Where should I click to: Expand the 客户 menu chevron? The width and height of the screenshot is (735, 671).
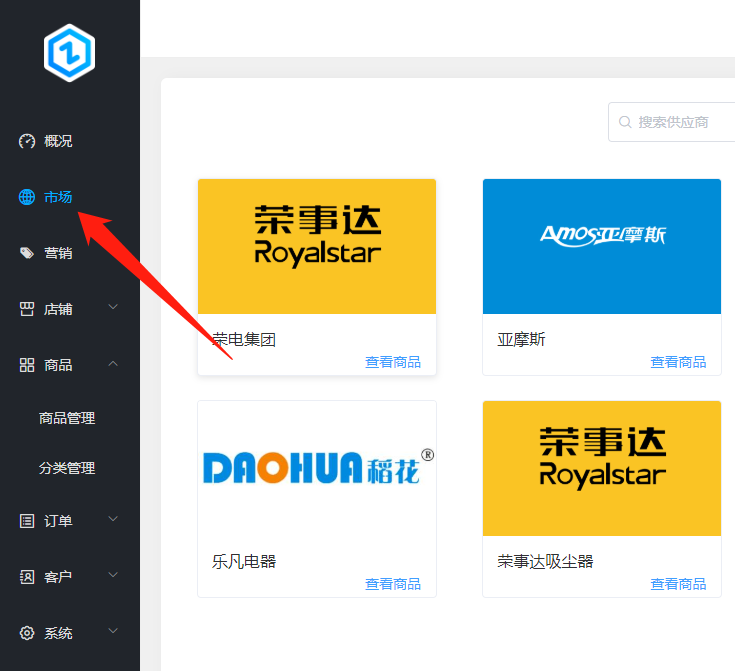click(x=113, y=575)
